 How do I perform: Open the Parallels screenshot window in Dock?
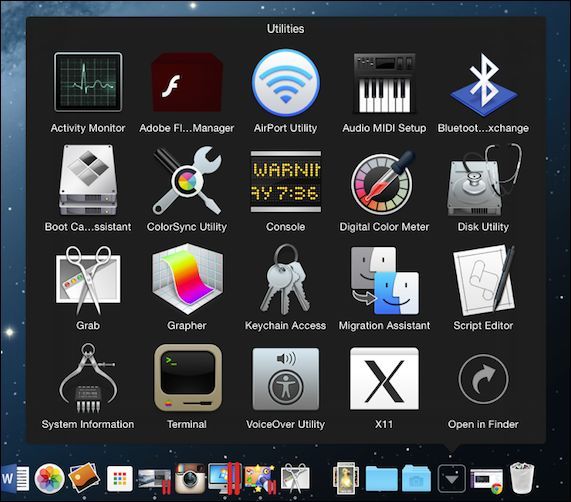154,480
